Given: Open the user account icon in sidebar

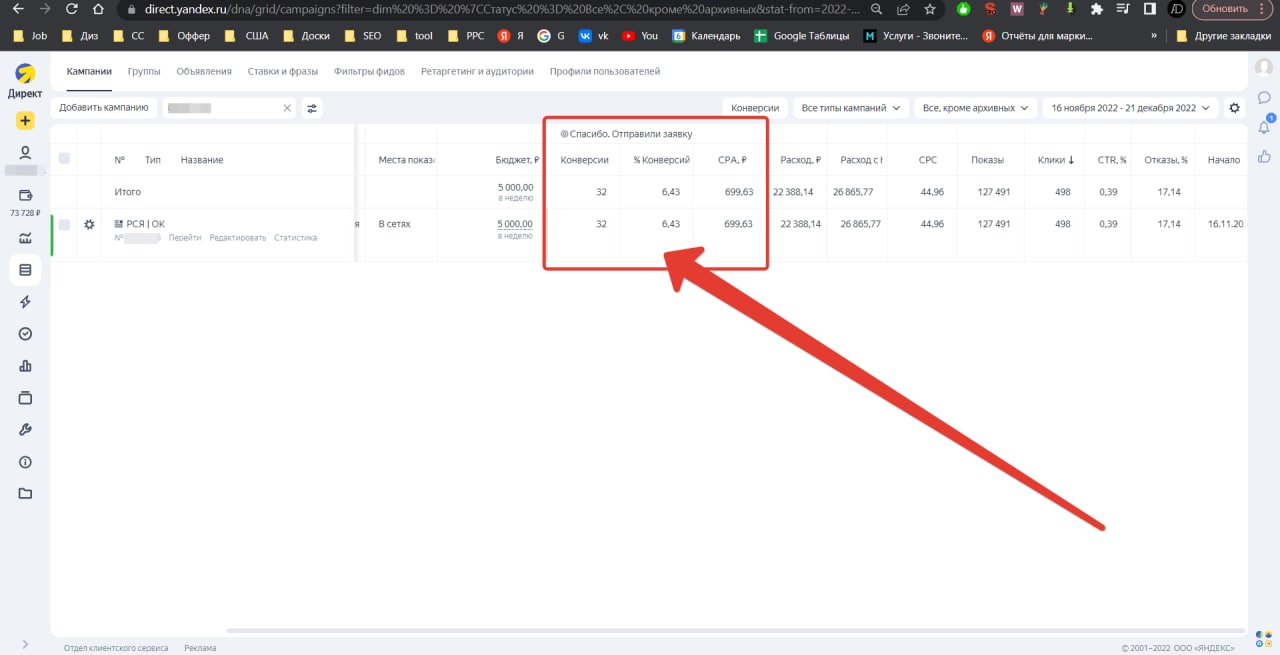Looking at the screenshot, I should point(25,153).
